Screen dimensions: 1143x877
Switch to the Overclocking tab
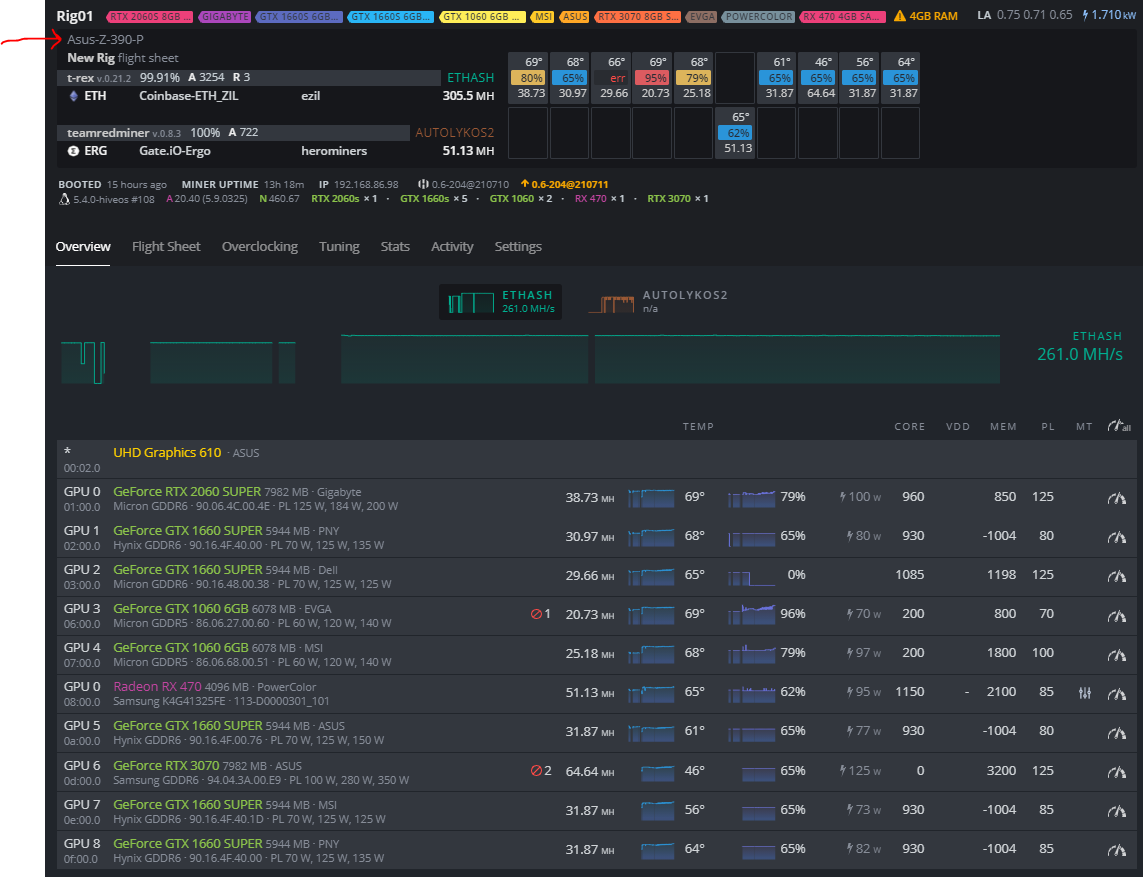pos(259,247)
